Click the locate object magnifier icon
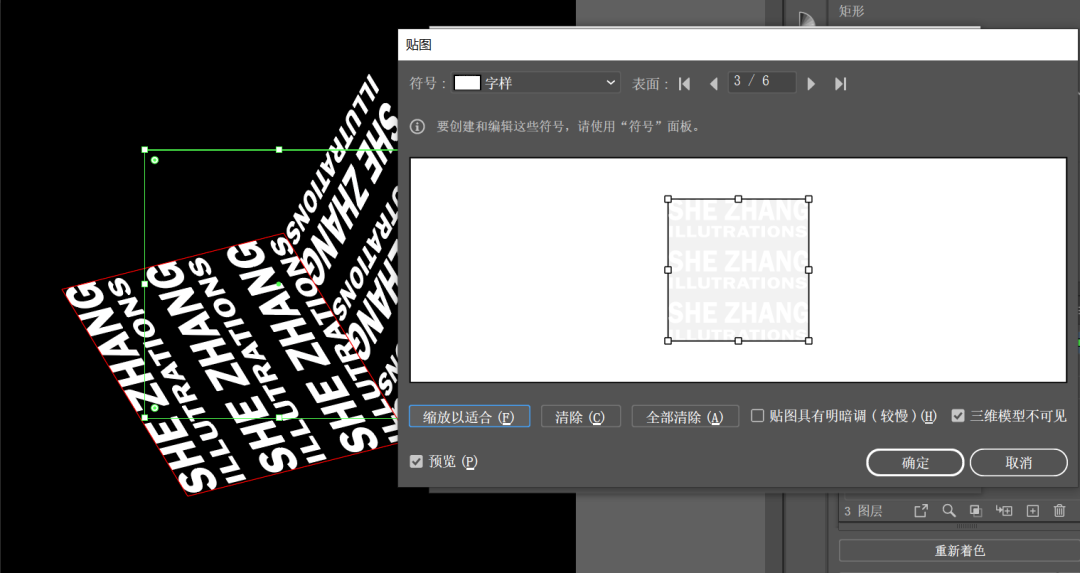The image size is (1080, 573). pyautogui.click(x=948, y=511)
